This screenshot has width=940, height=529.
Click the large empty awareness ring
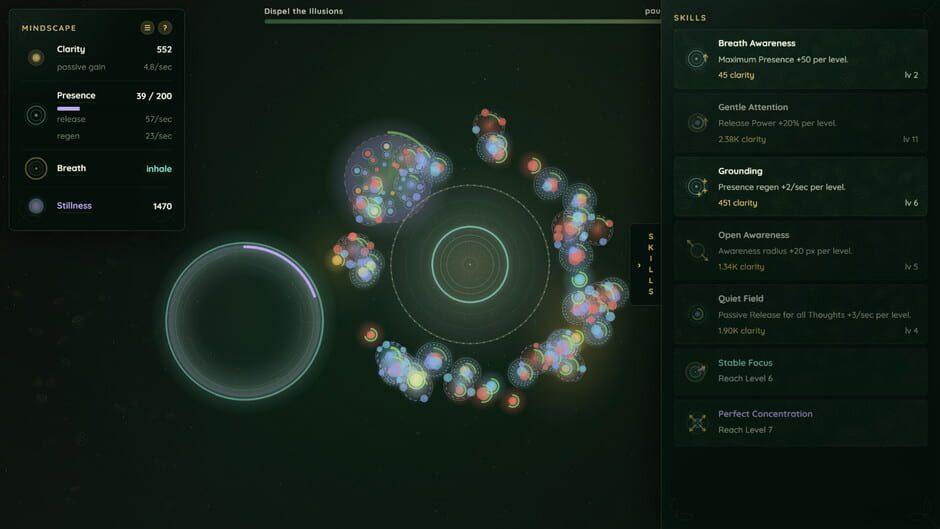coord(245,321)
